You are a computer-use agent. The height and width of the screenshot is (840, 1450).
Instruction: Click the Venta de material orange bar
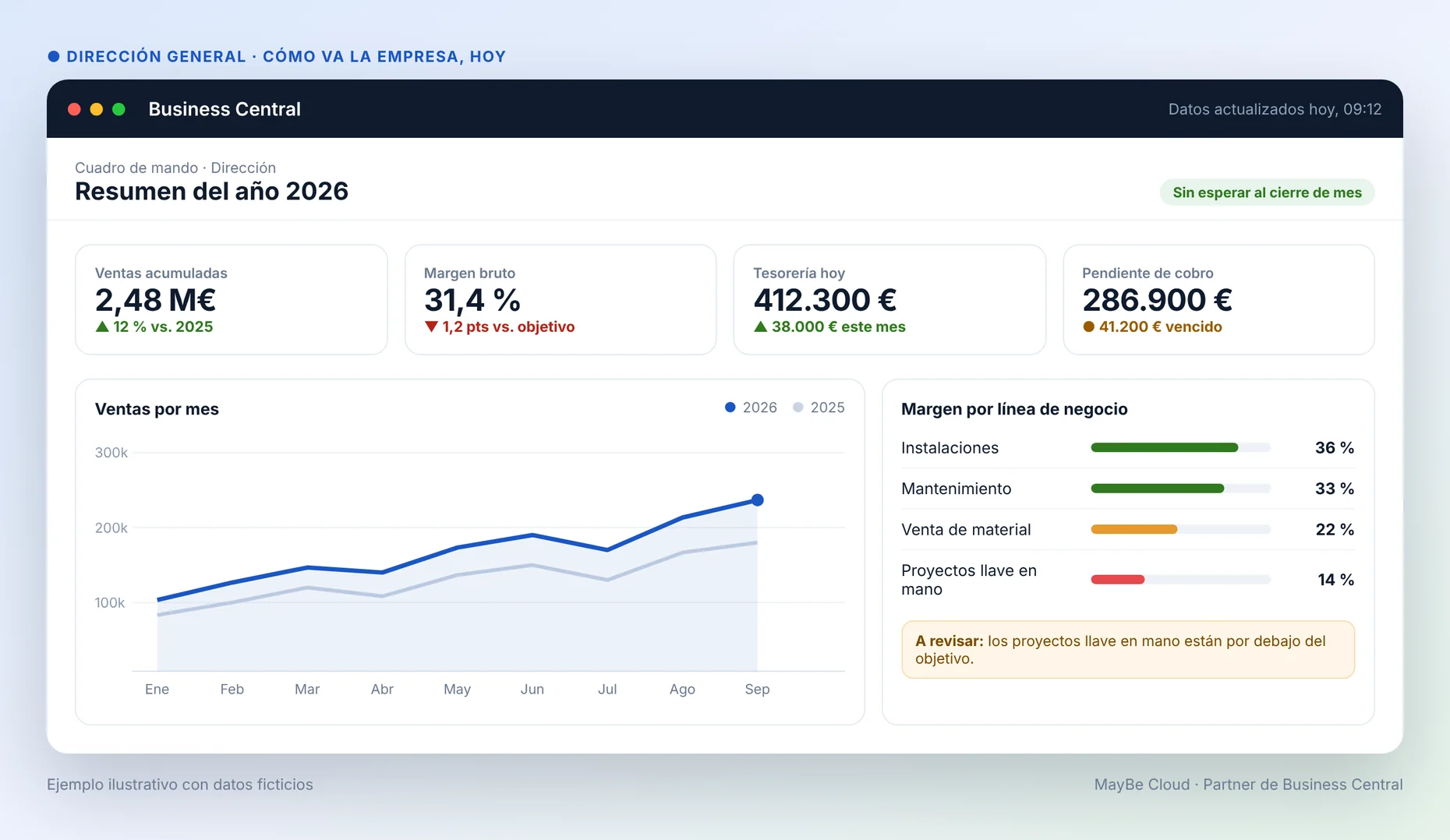pyautogui.click(x=1134, y=530)
